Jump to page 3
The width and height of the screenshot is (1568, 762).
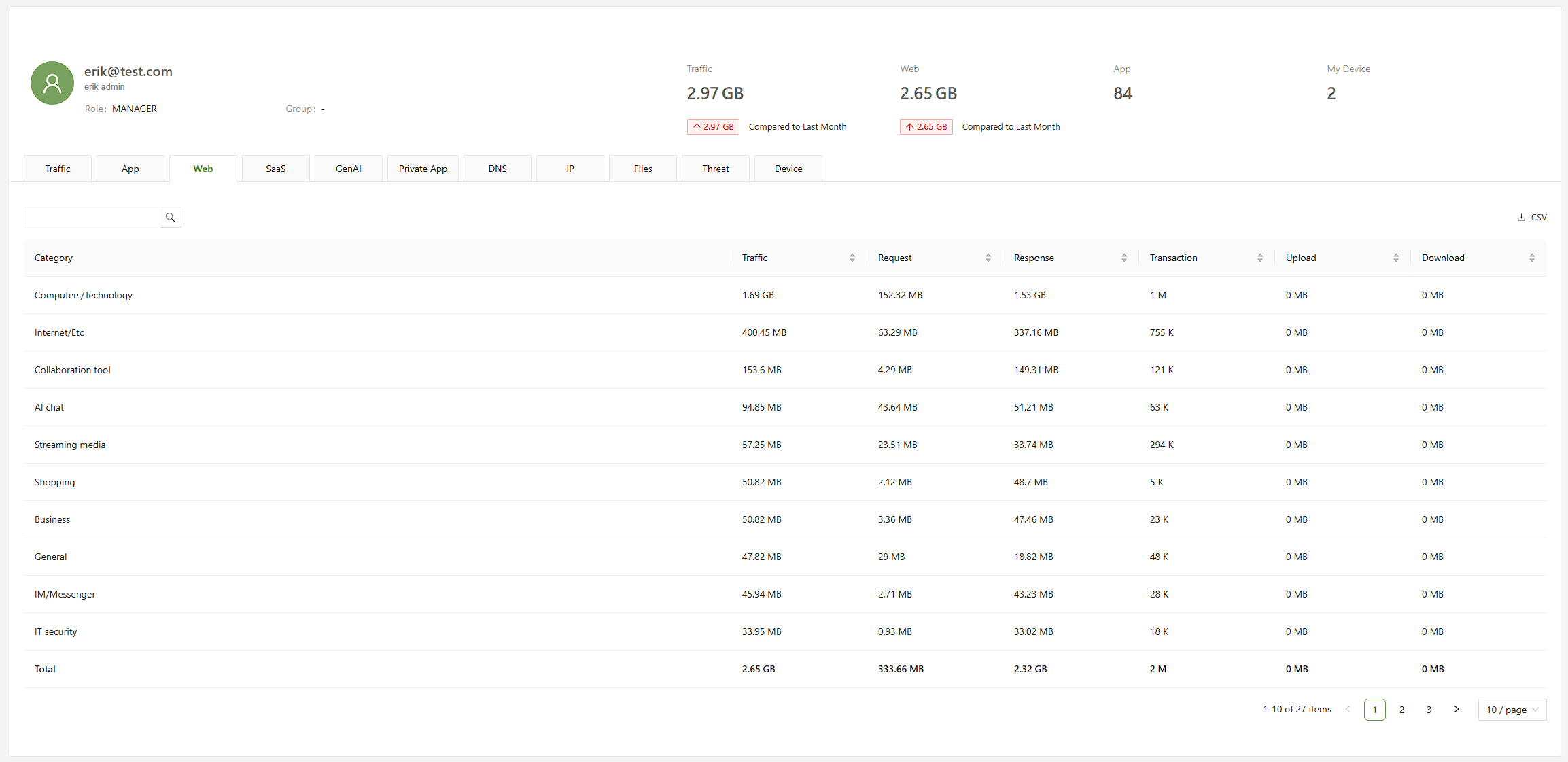tap(1429, 709)
